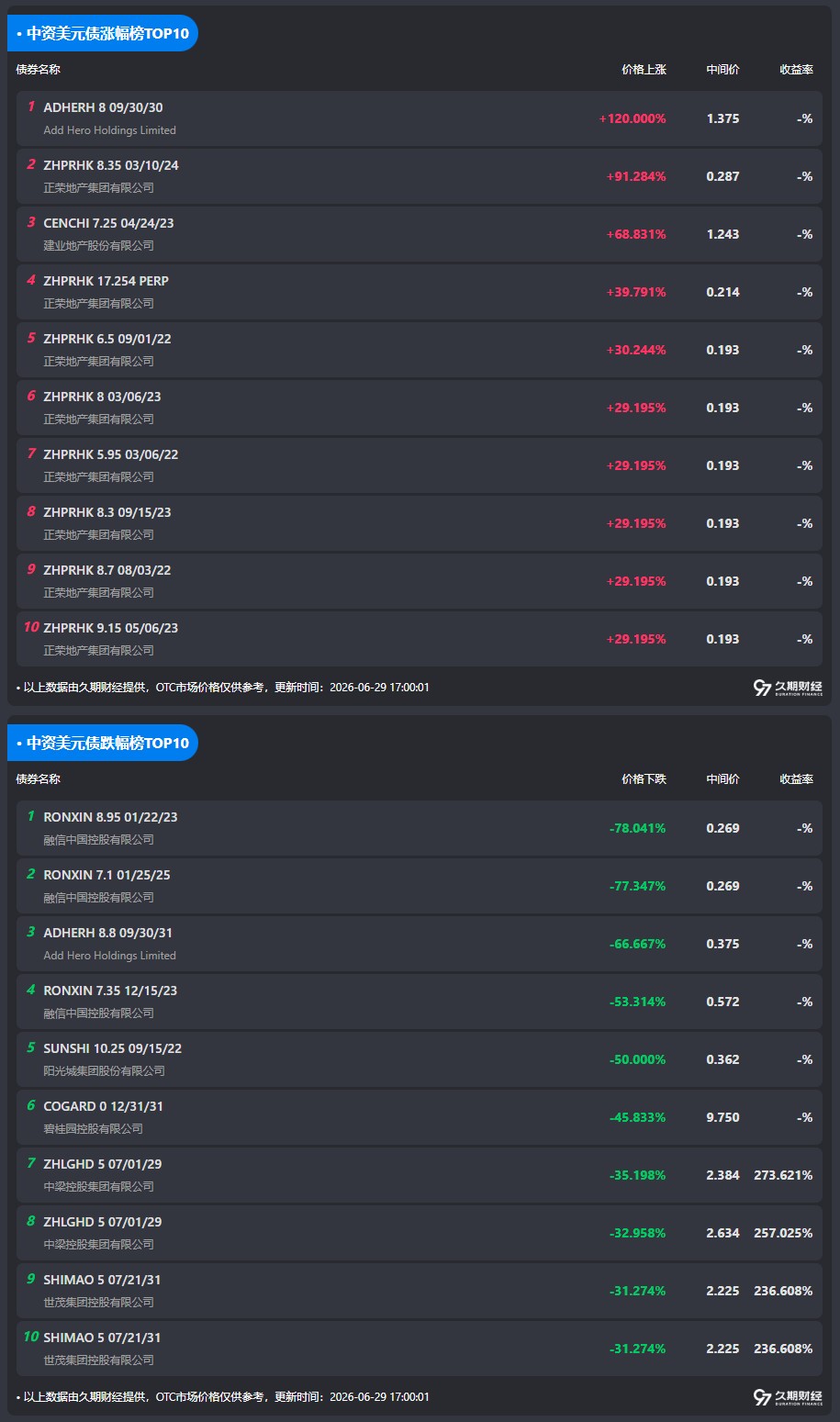
Task: Open bond RONXIN 8.95 01/22/23
Action: click(x=110, y=817)
